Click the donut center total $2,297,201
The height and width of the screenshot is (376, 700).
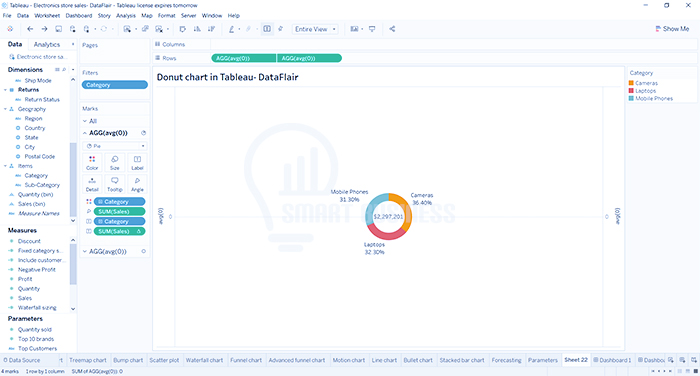[388, 217]
